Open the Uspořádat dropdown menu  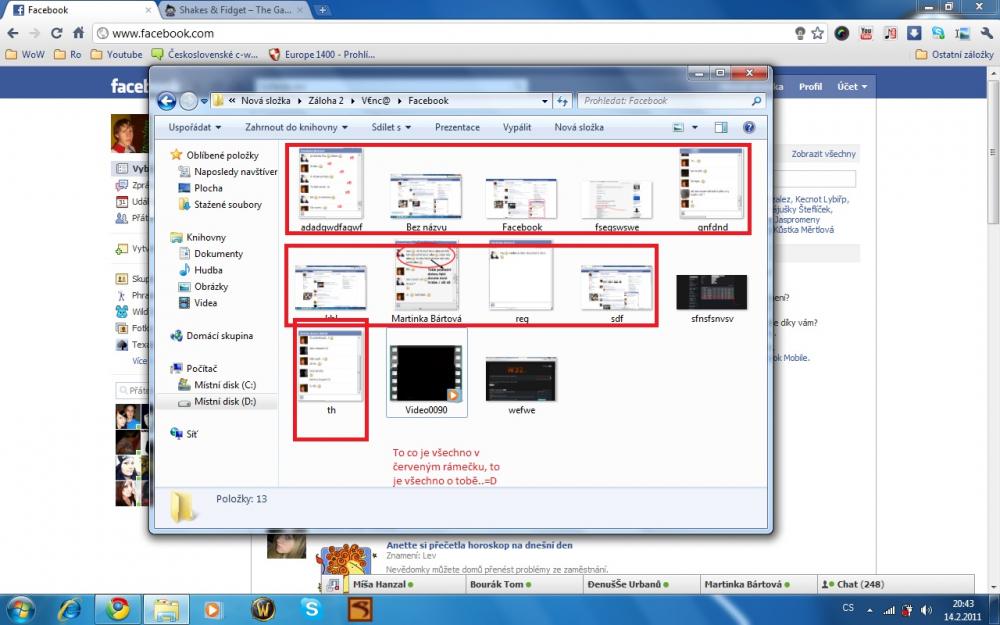[x=195, y=128]
